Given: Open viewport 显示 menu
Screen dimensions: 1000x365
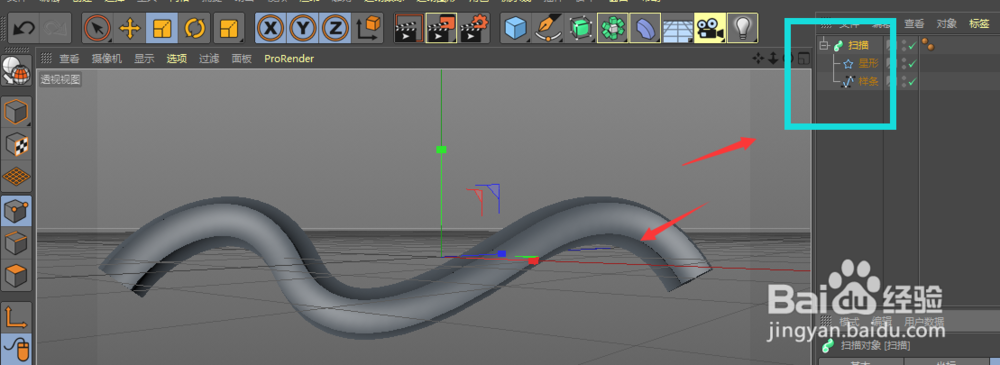Looking at the screenshot, I should coord(144,59).
